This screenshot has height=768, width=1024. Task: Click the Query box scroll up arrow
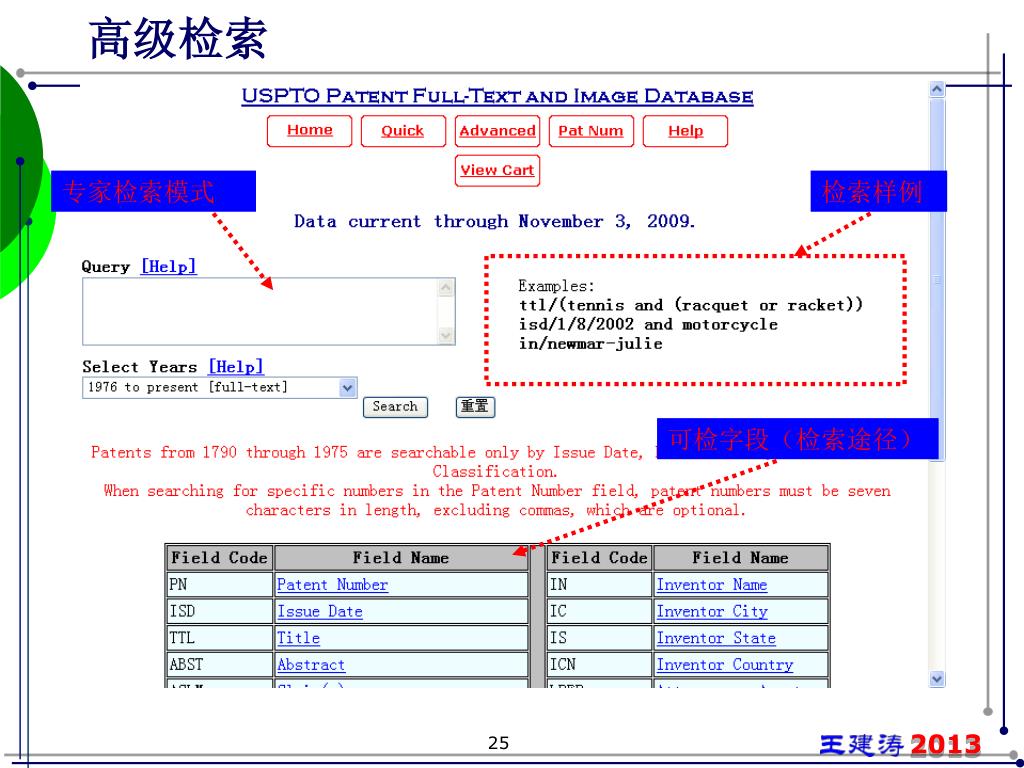click(x=446, y=287)
